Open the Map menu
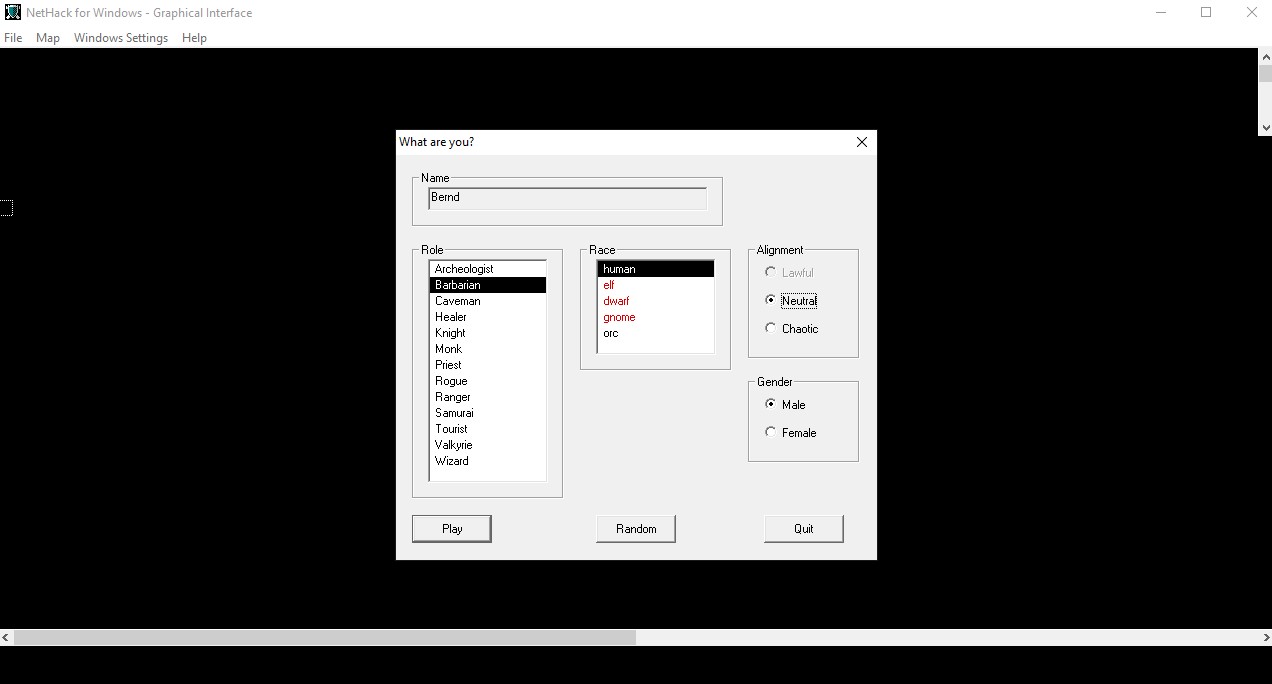 pos(48,38)
